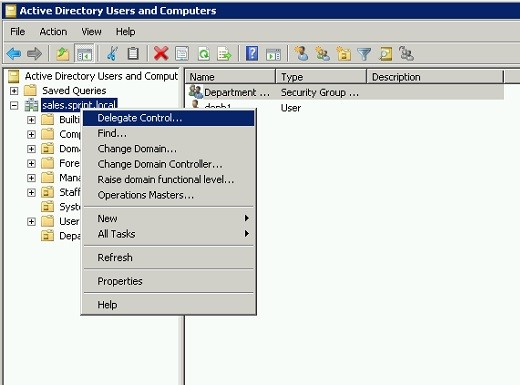Click the Cut scissors toolbar icon
This screenshot has height=385, width=520.
pyautogui.click(x=112, y=53)
